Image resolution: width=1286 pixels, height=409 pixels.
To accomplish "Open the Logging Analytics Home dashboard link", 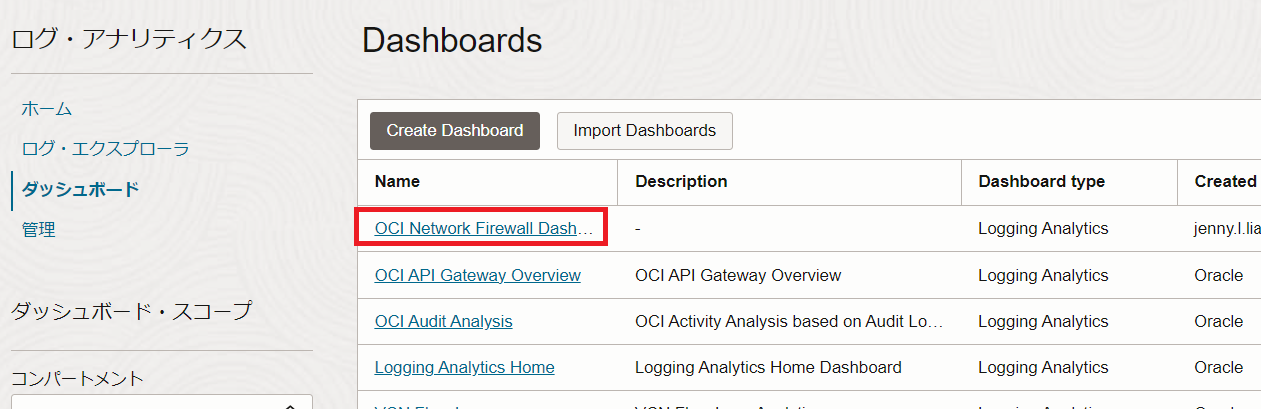I will 464,367.
